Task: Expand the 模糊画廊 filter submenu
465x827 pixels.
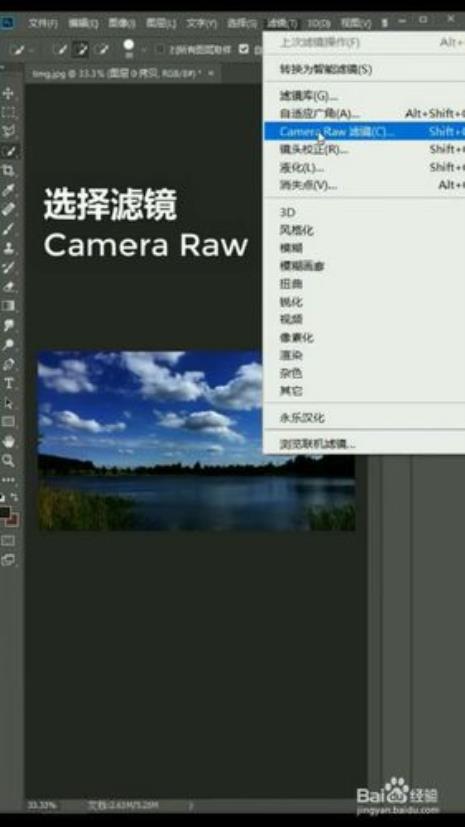Action: 364,266
